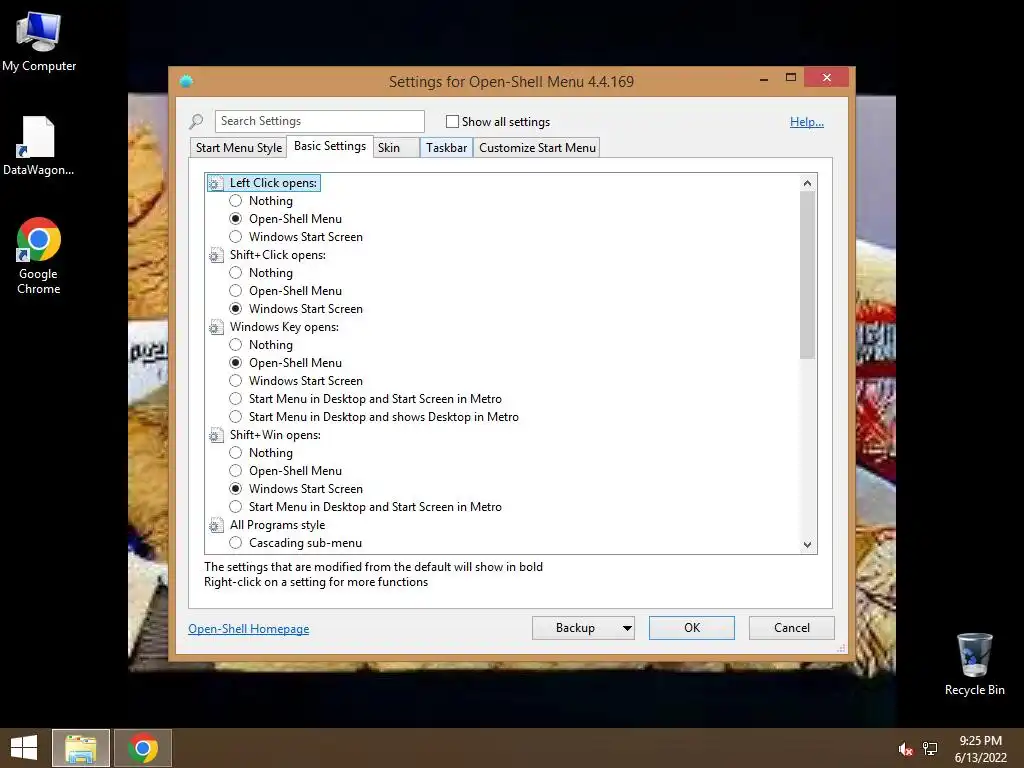Click the Windows Key opens: setting heading
Screen dimensions: 1024x768
284,327
